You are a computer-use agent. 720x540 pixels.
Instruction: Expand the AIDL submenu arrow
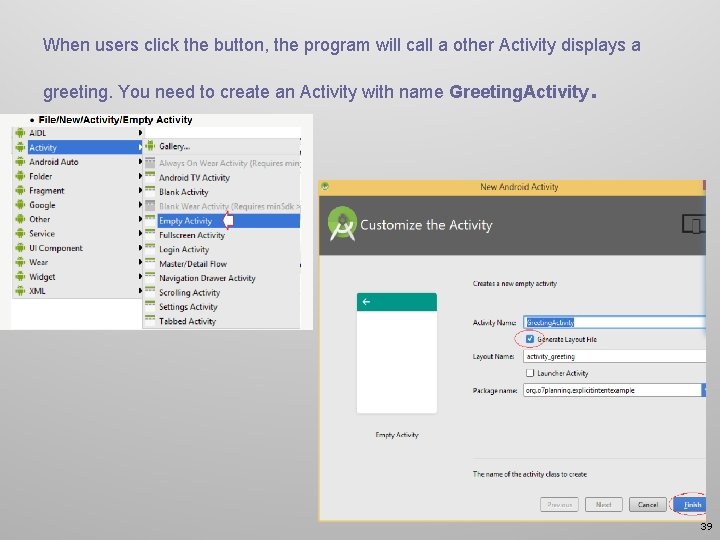[140, 133]
